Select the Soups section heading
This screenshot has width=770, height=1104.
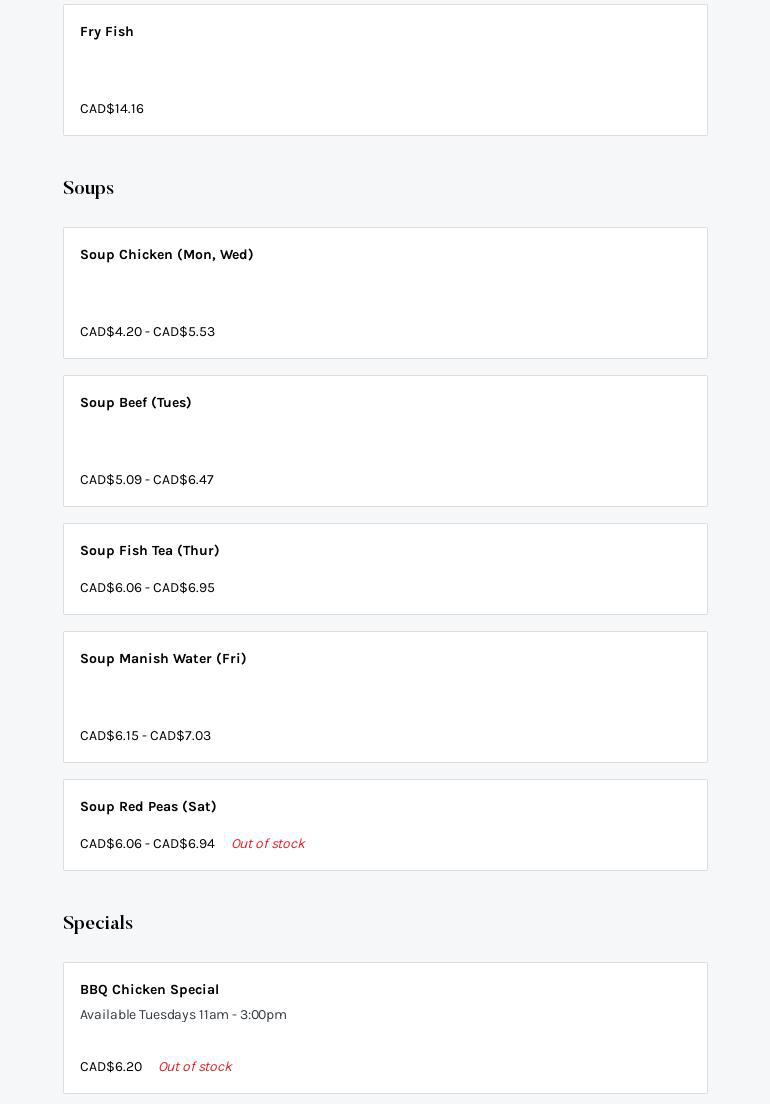pyautogui.click(x=88, y=188)
